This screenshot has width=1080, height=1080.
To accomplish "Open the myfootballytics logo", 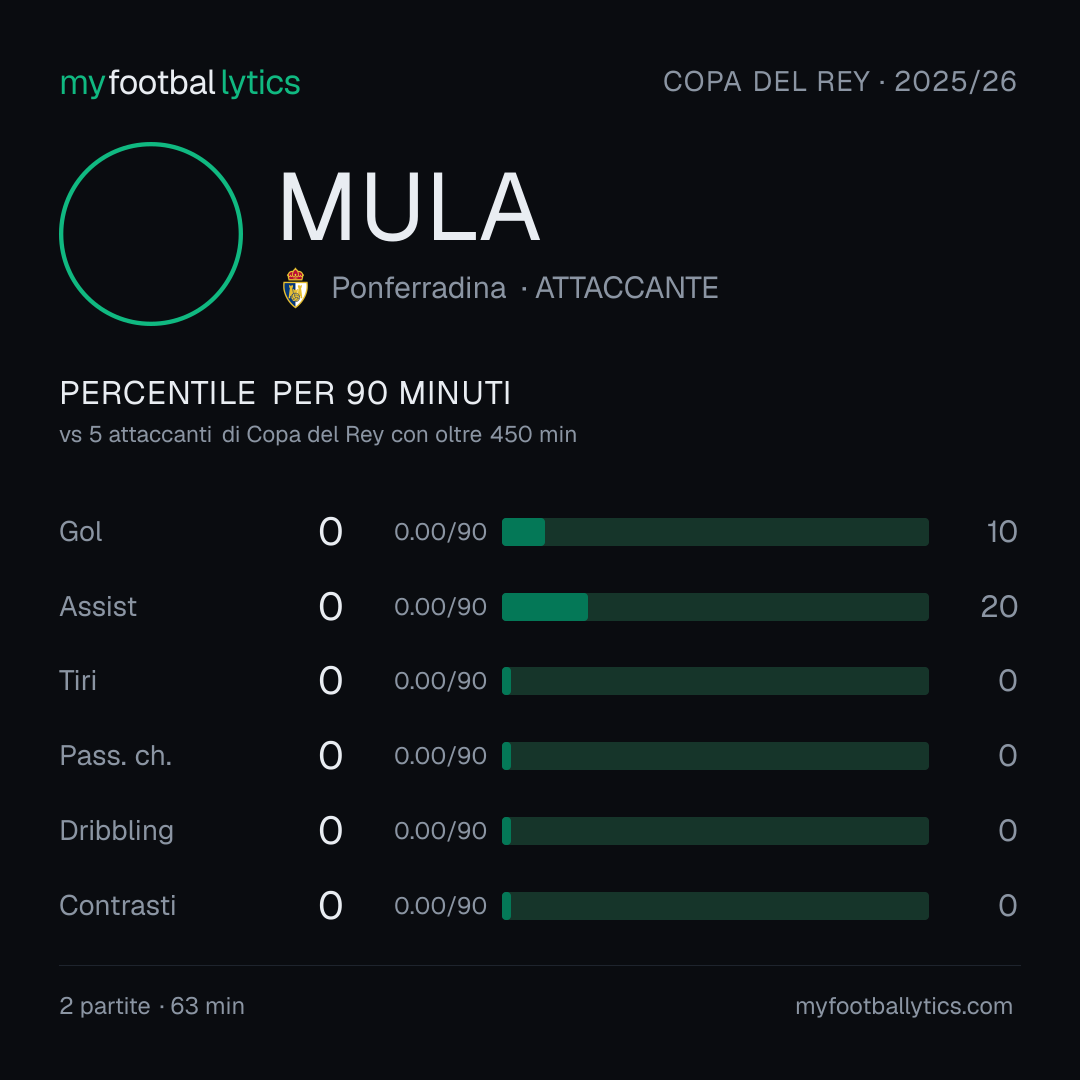I will [x=180, y=83].
